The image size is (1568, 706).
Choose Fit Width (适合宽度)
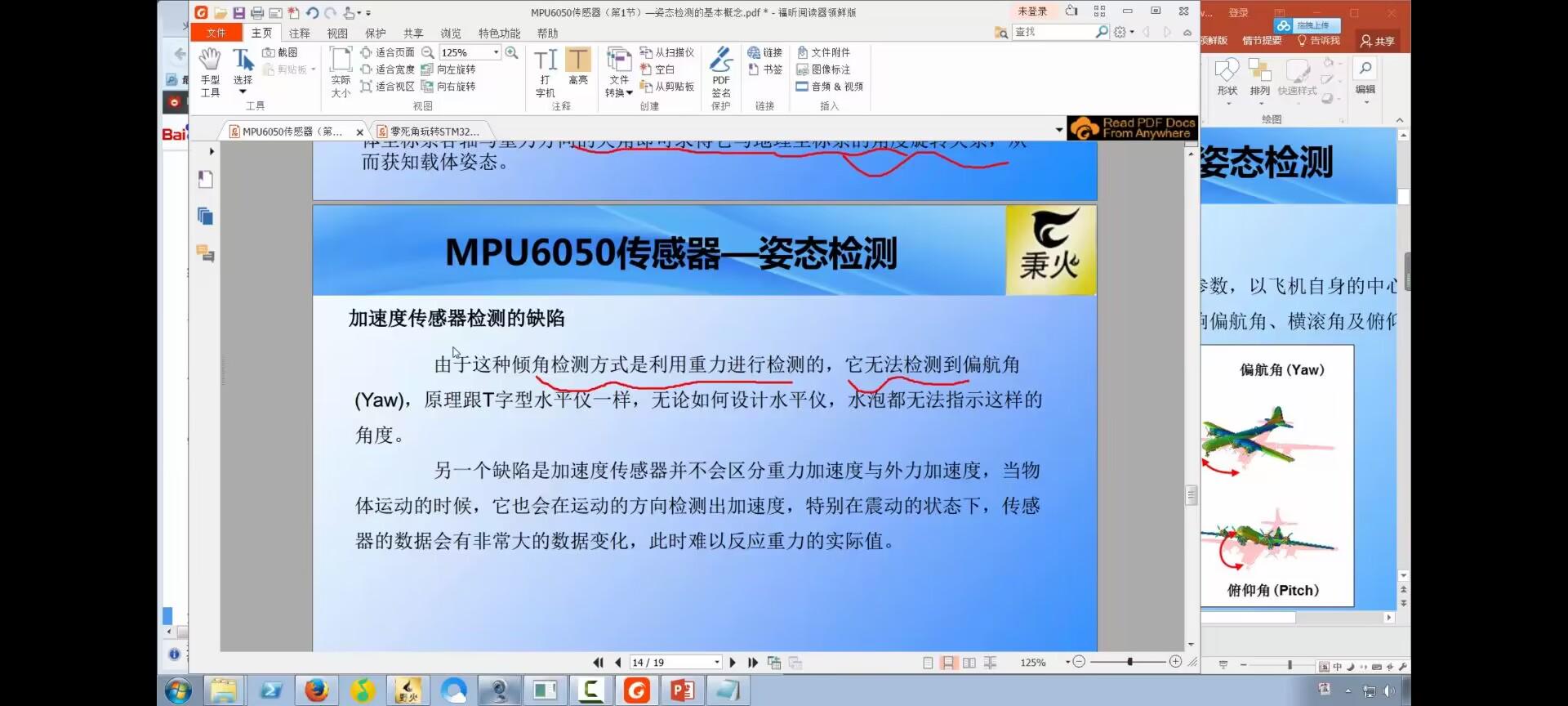point(387,69)
